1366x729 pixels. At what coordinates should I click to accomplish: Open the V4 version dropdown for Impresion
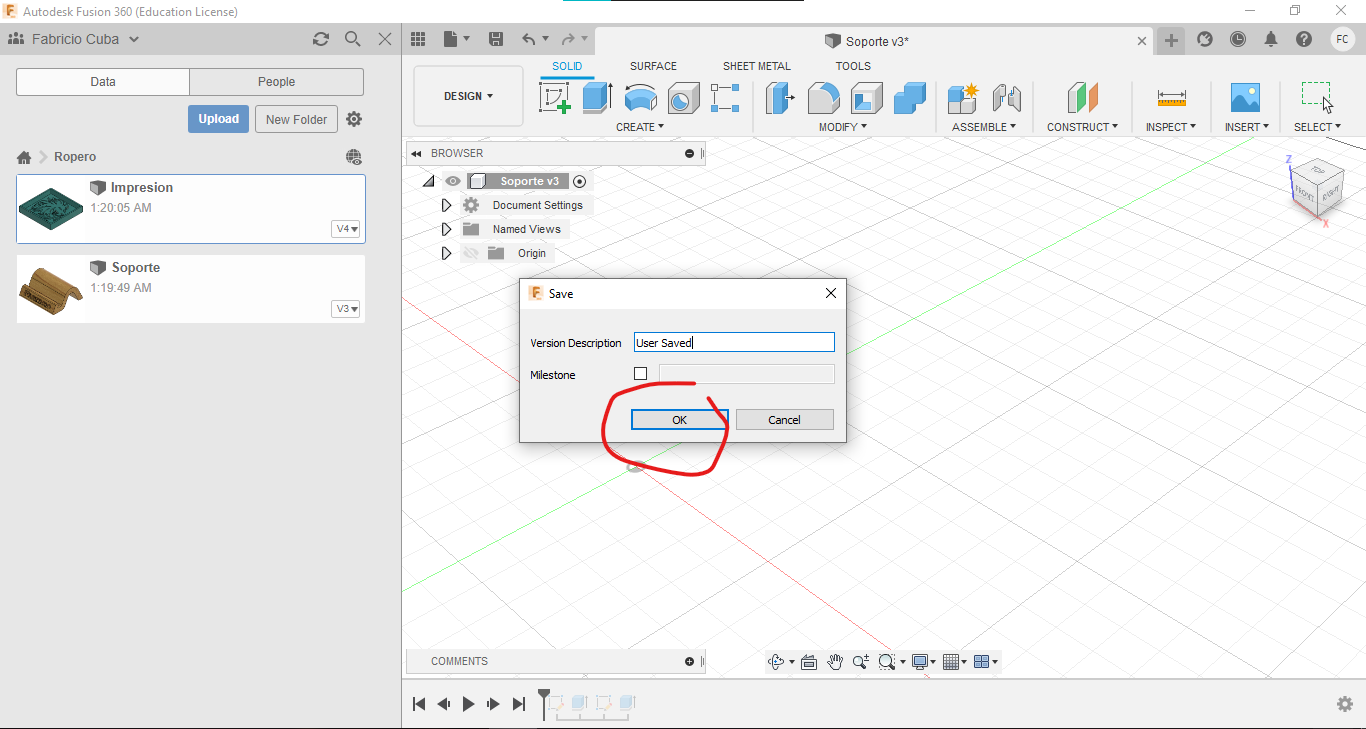click(x=347, y=229)
